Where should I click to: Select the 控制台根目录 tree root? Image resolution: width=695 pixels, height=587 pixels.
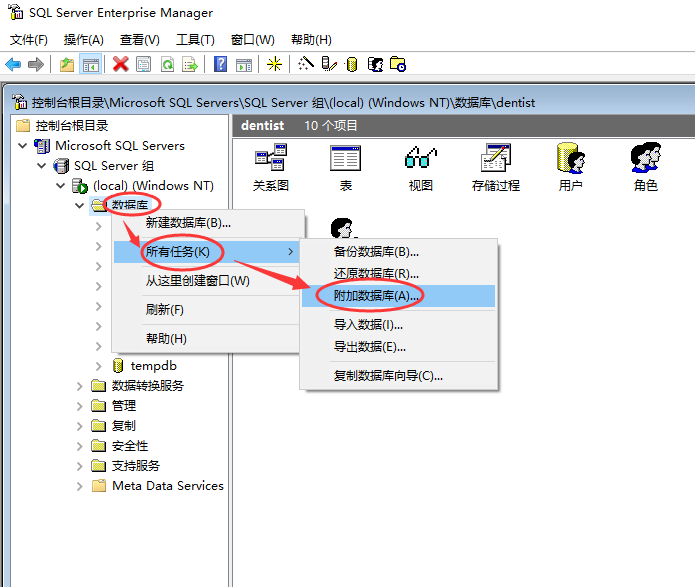tap(71, 126)
